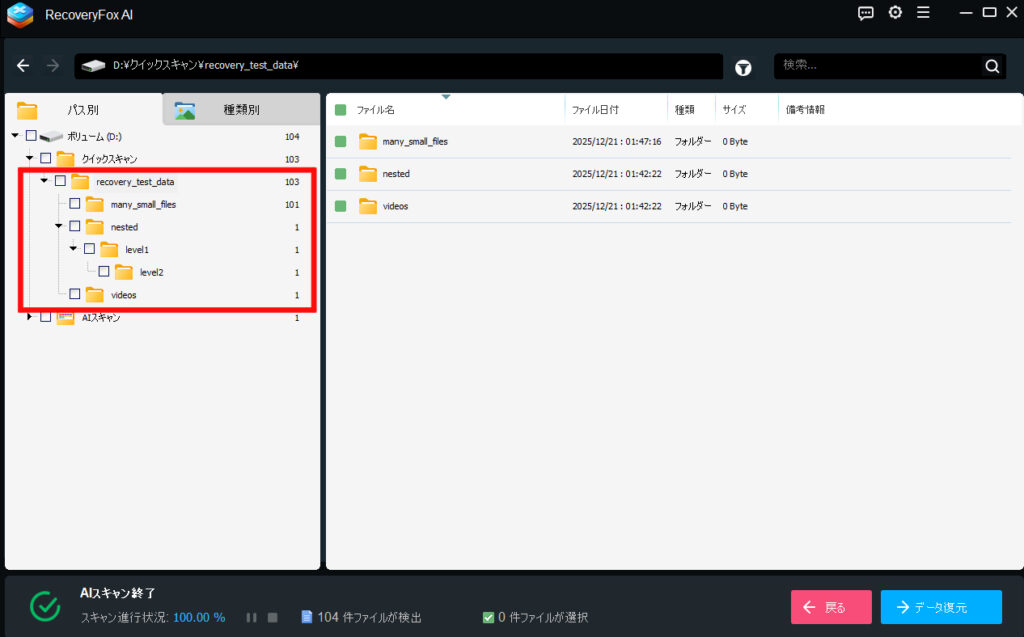Screen dimensions: 1024x637
Task: Toggle select-all checkbox in file list header
Action: 340,110
